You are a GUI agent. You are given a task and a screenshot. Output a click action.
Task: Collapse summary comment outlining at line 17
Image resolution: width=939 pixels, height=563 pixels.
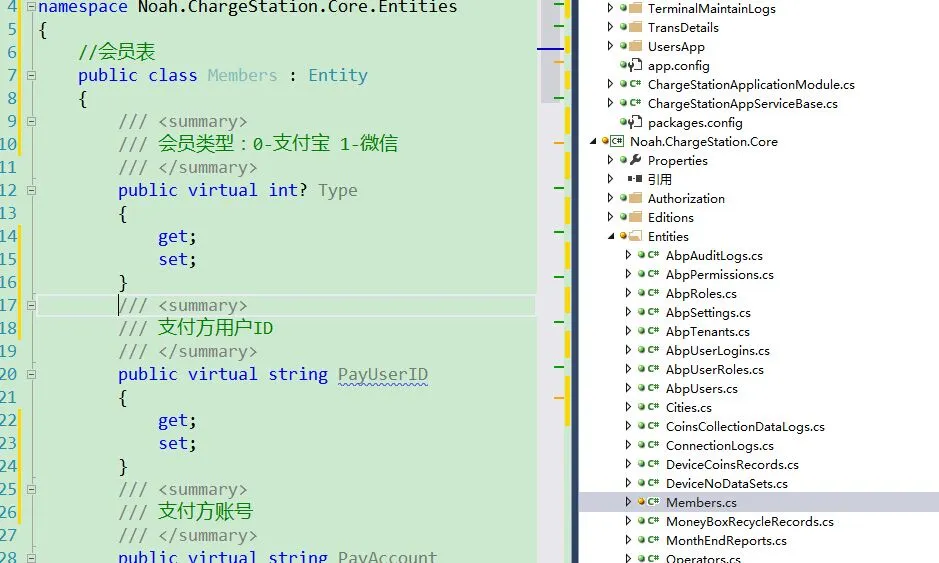31,305
